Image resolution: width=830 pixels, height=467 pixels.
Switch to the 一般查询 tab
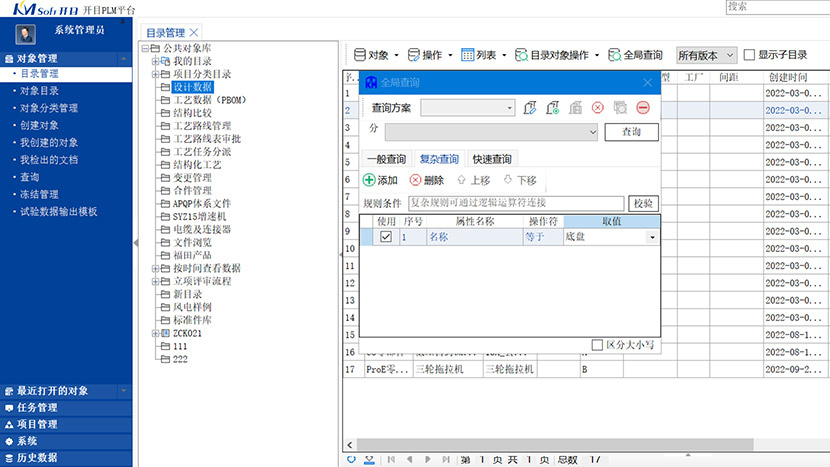pyautogui.click(x=386, y=159)
